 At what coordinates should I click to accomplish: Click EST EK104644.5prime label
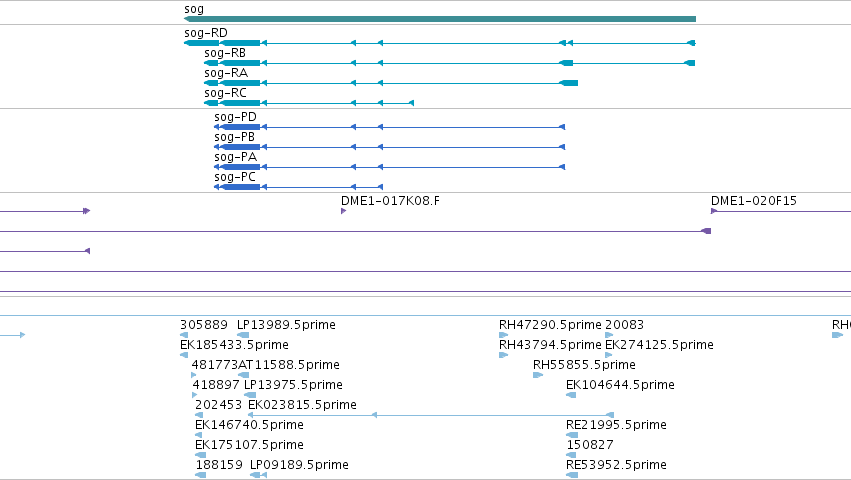[x=620, y=385]
